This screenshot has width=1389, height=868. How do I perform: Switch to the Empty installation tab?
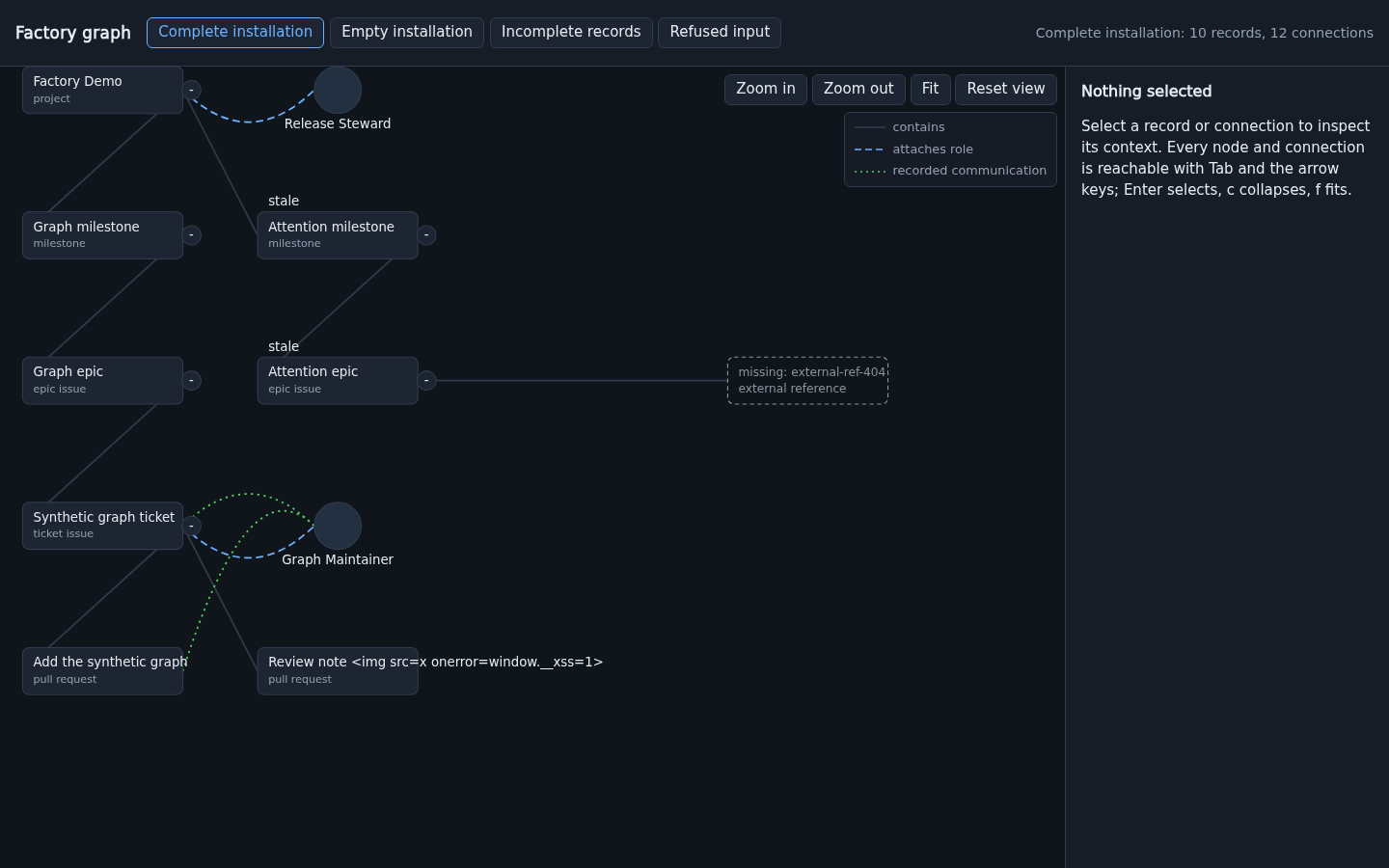[x=407, y=32]
